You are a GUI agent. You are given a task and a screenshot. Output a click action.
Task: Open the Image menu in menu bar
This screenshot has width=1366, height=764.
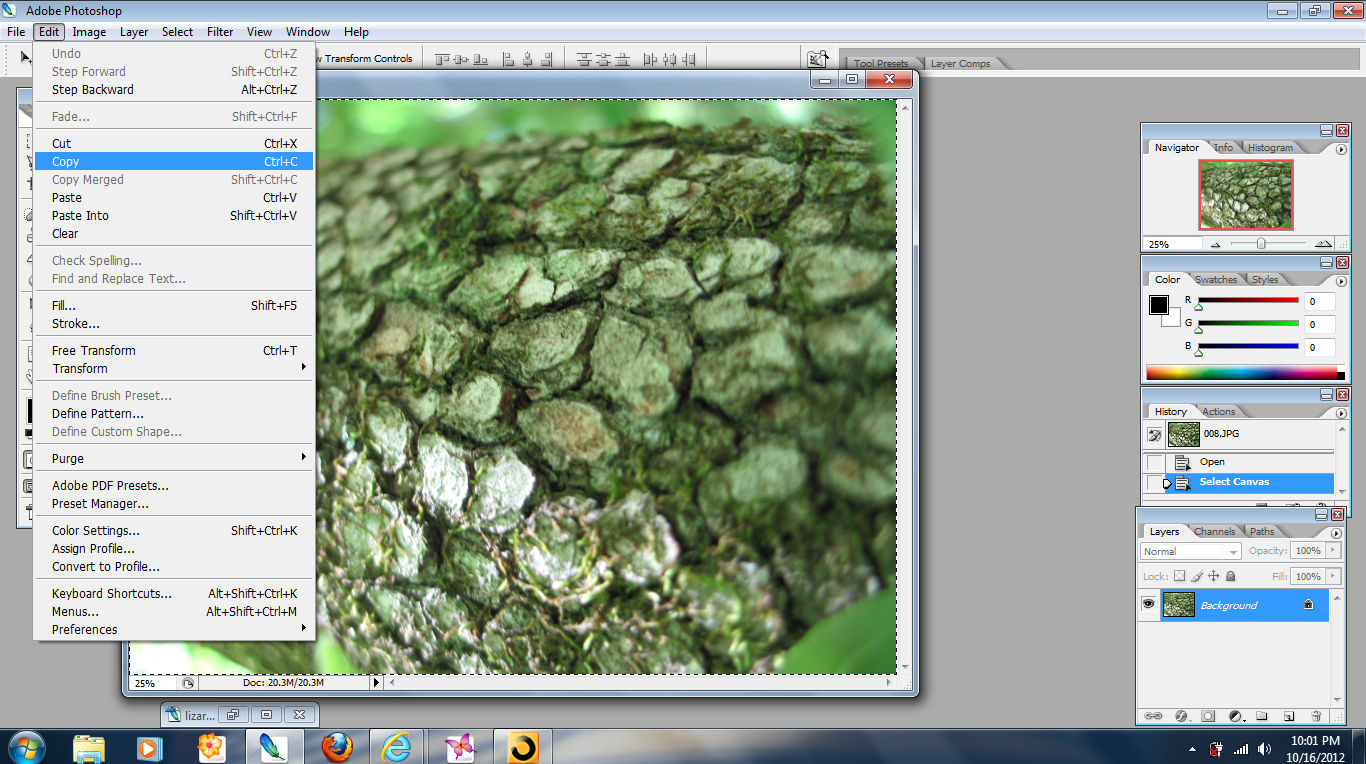[89, 32]
